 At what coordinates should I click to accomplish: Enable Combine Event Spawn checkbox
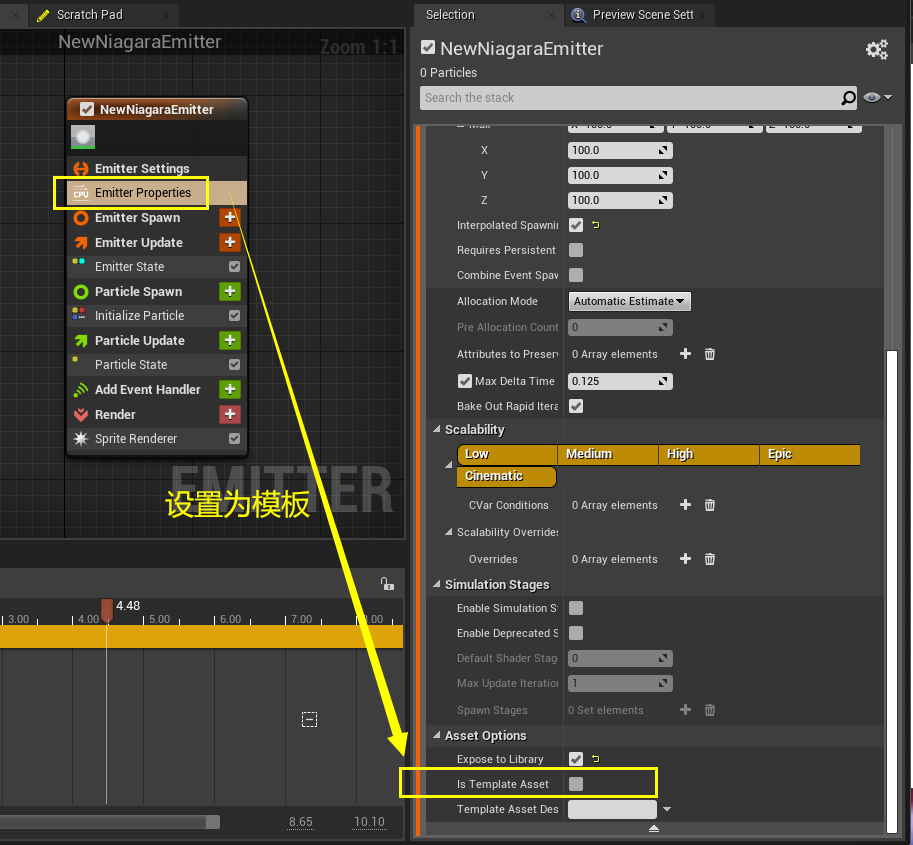[x=576, y=275]
